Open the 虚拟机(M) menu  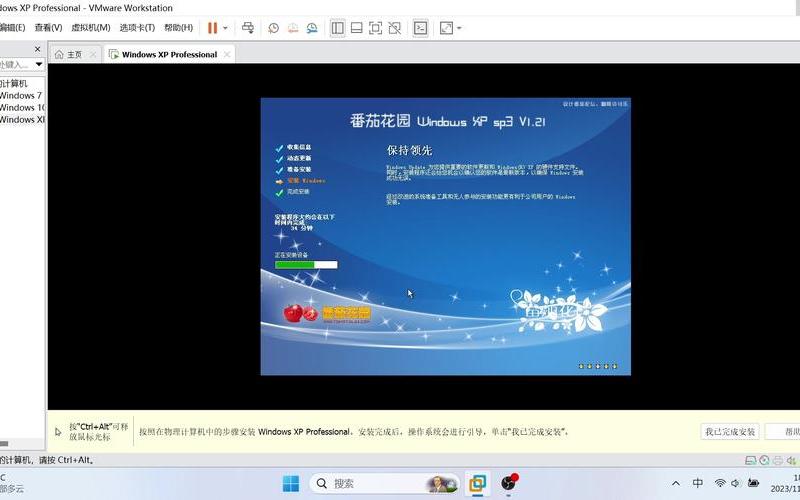pyautogui.click(x=91, y=28)
